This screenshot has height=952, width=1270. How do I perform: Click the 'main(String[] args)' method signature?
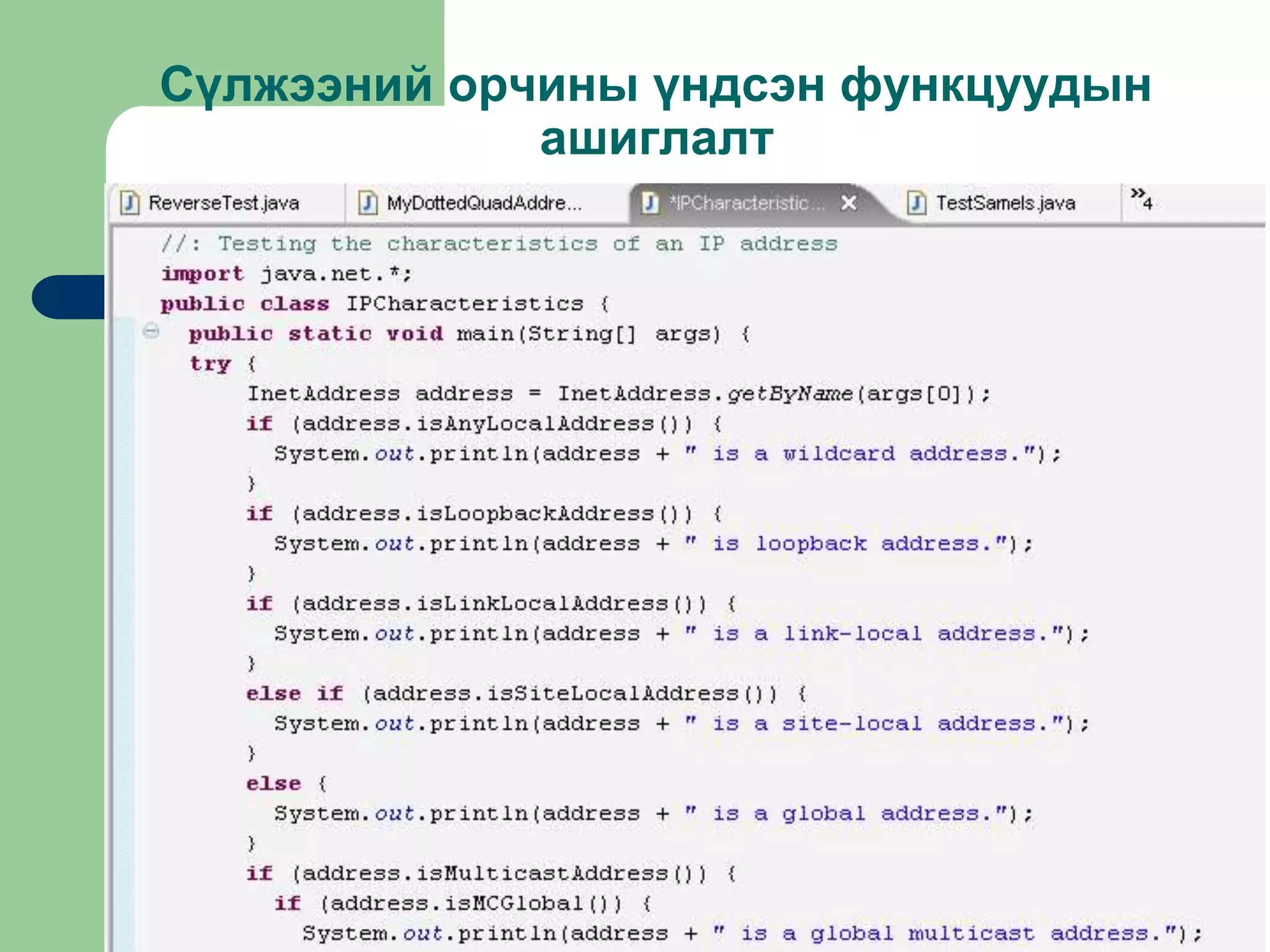coord(588,334)
